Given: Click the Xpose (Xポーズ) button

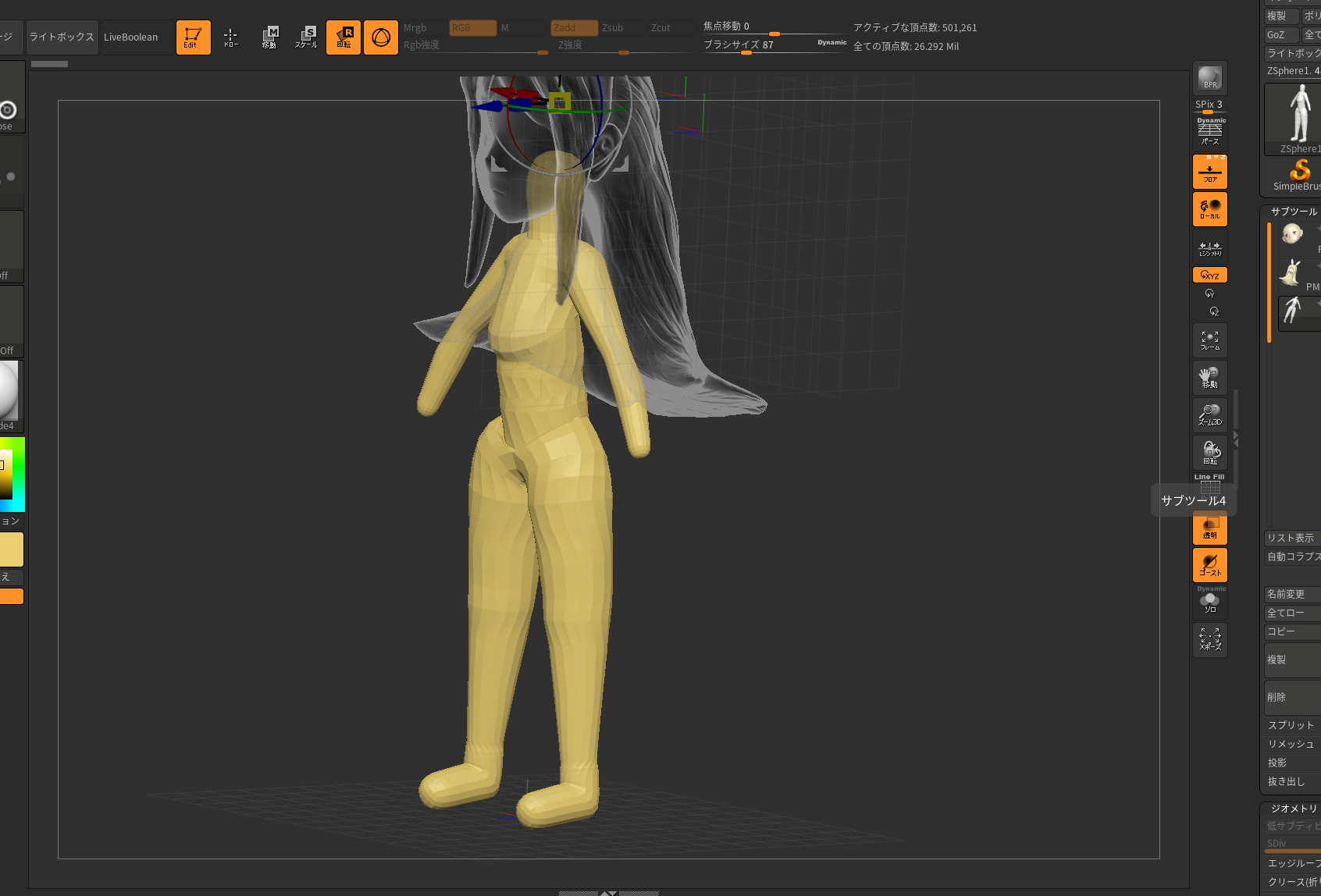Looking at the screenshot, I should click(x=1210, y=640).
